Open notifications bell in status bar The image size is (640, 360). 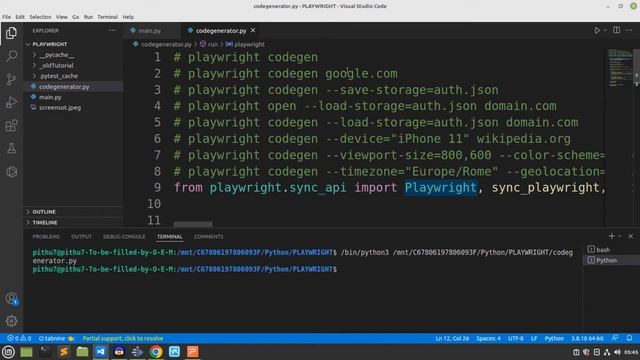pos(629,338)
